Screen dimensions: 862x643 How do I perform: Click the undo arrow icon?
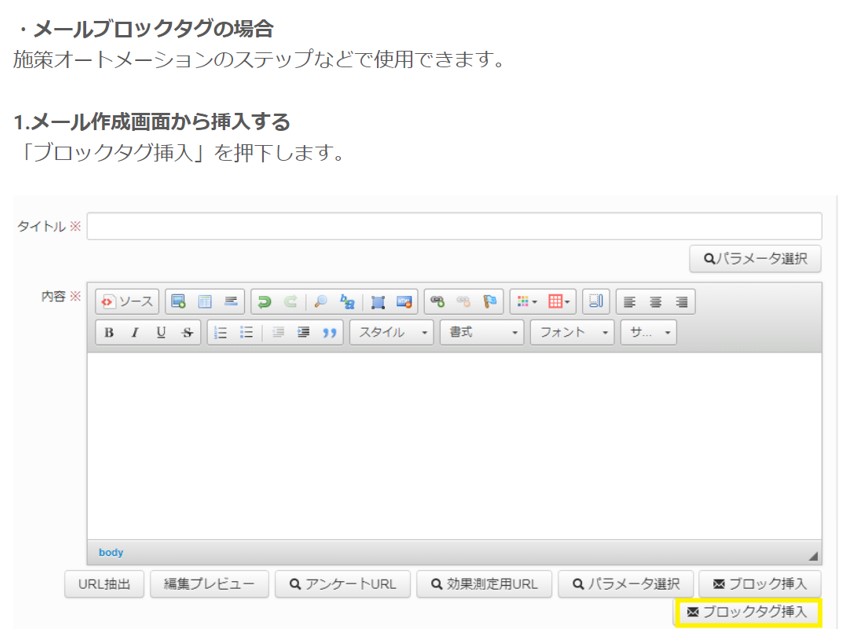(x=264, y=302)
